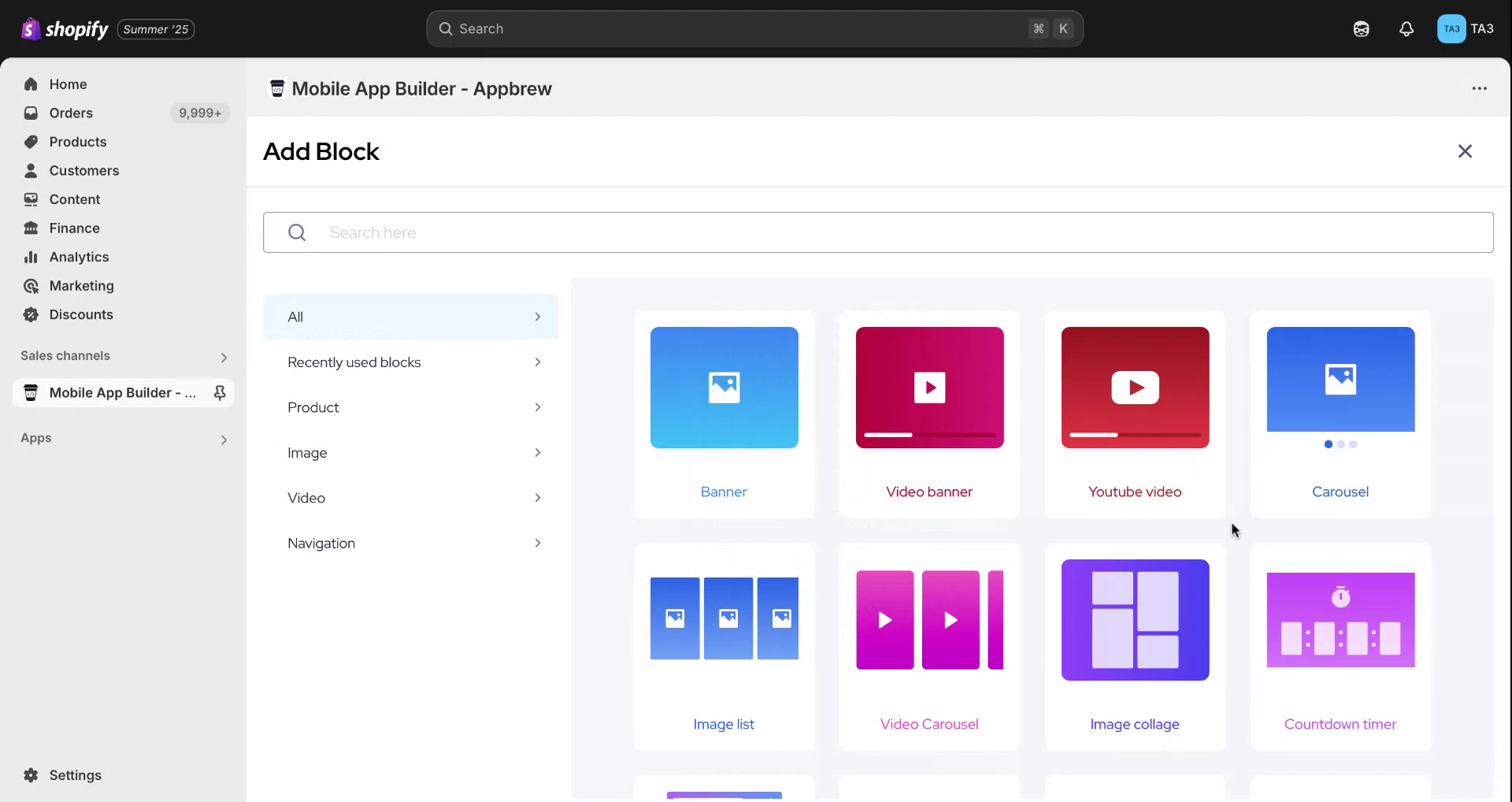Viewport: 1512px width, 802px height.
Task: Open the Sidekick assistant icon in top bar
Action: (x=1361, y=29)
